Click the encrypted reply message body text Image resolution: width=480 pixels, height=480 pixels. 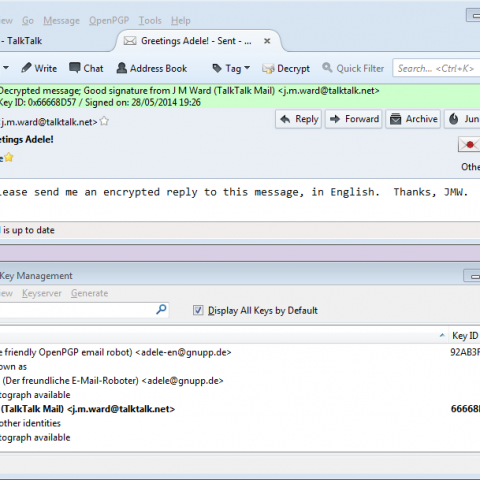(x=234, y=192)
